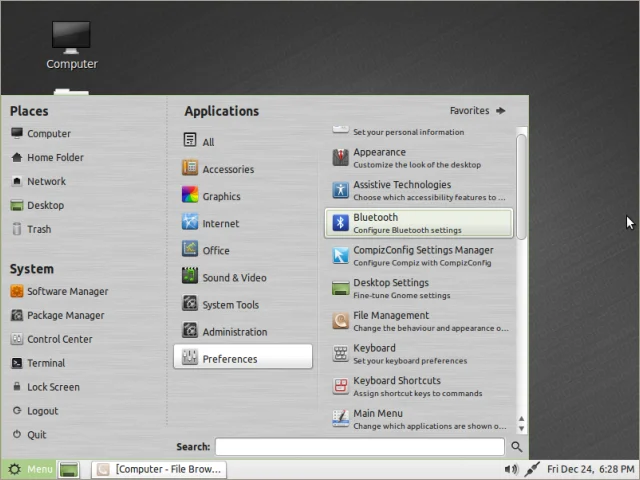Viewport: 640px width, 480px height.
Task: Click the Menu button on the panel
Action: click(x=29, y=469)
